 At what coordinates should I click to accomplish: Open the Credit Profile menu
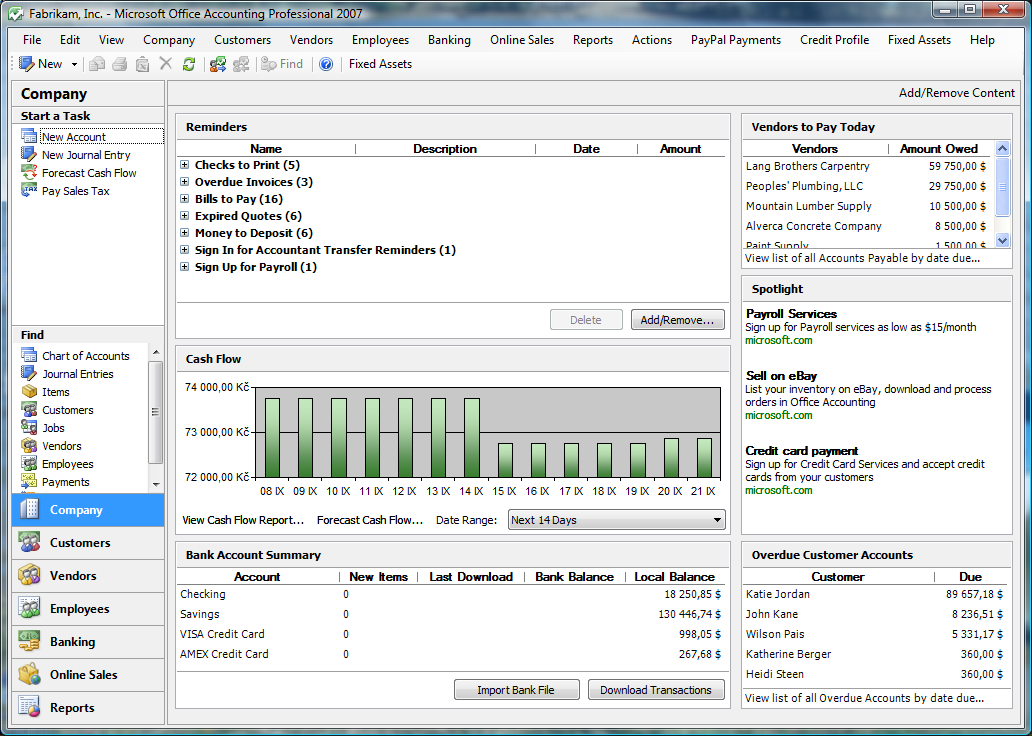(x=834, y=39)
